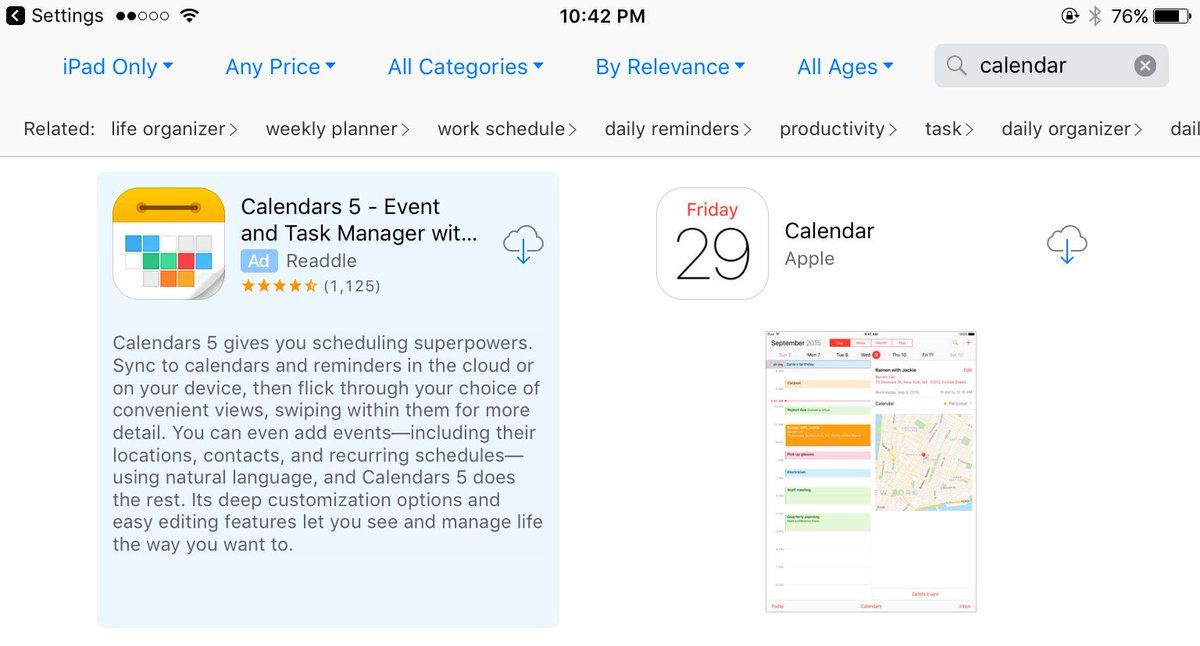Viewport: 1200px width, 646px height.
Task: Download Apple Calendar via cloud icon
Action: coord(1066,244)
